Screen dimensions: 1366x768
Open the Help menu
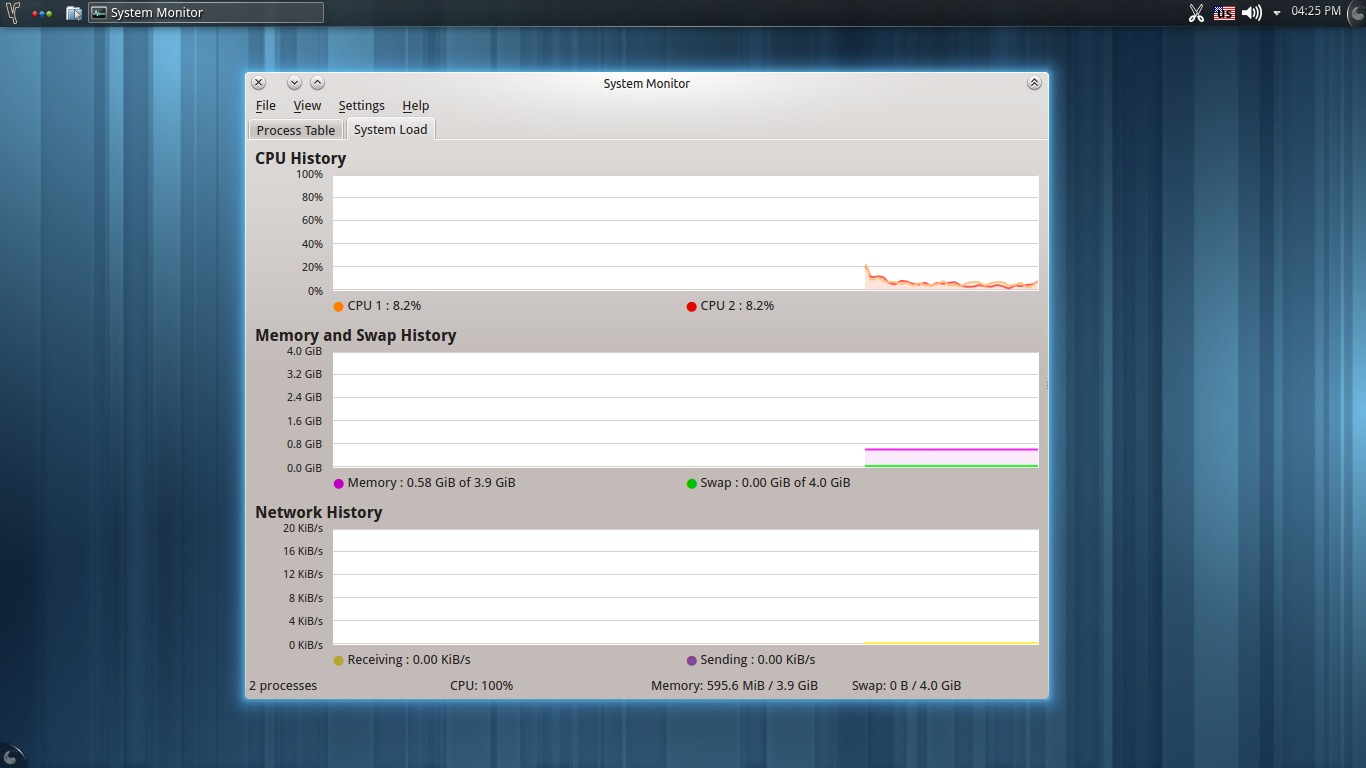click(415, 106)
